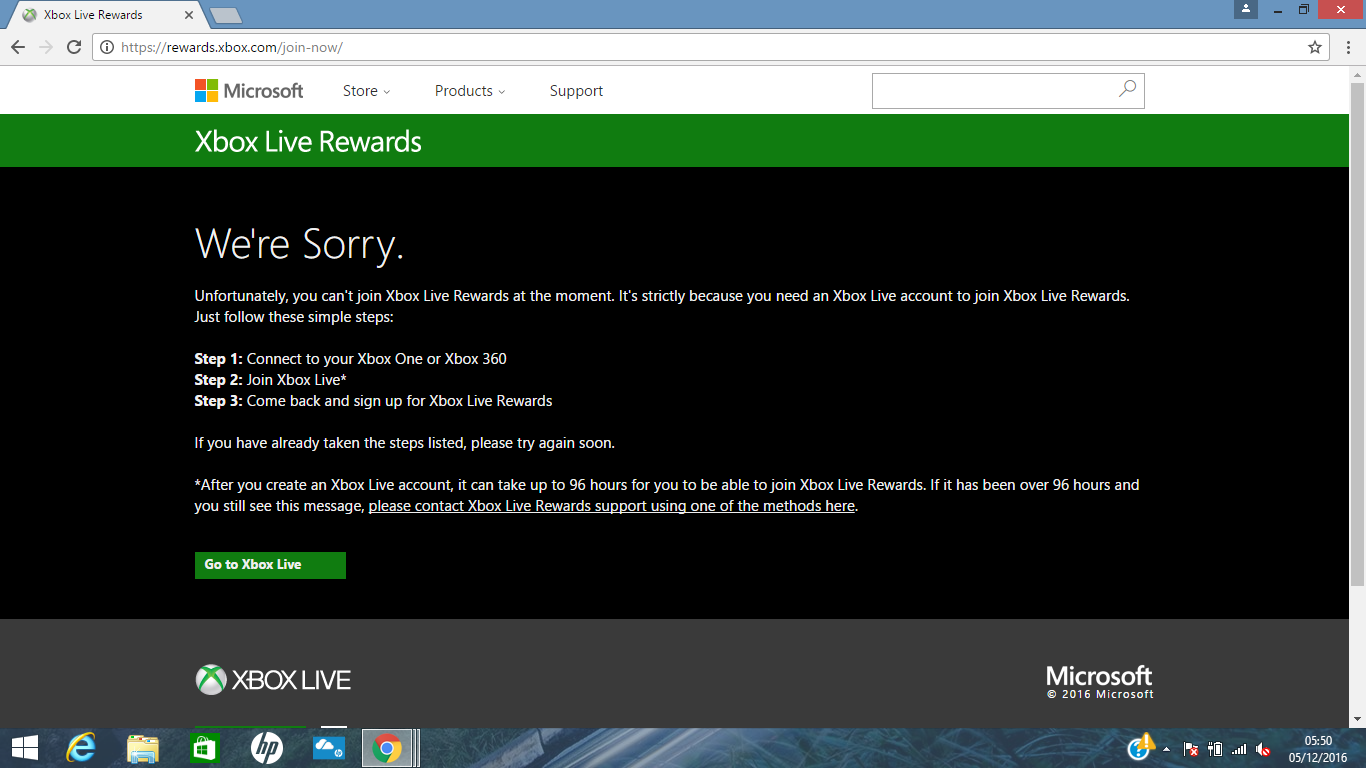Select the Support menu item

click(576, 90)
